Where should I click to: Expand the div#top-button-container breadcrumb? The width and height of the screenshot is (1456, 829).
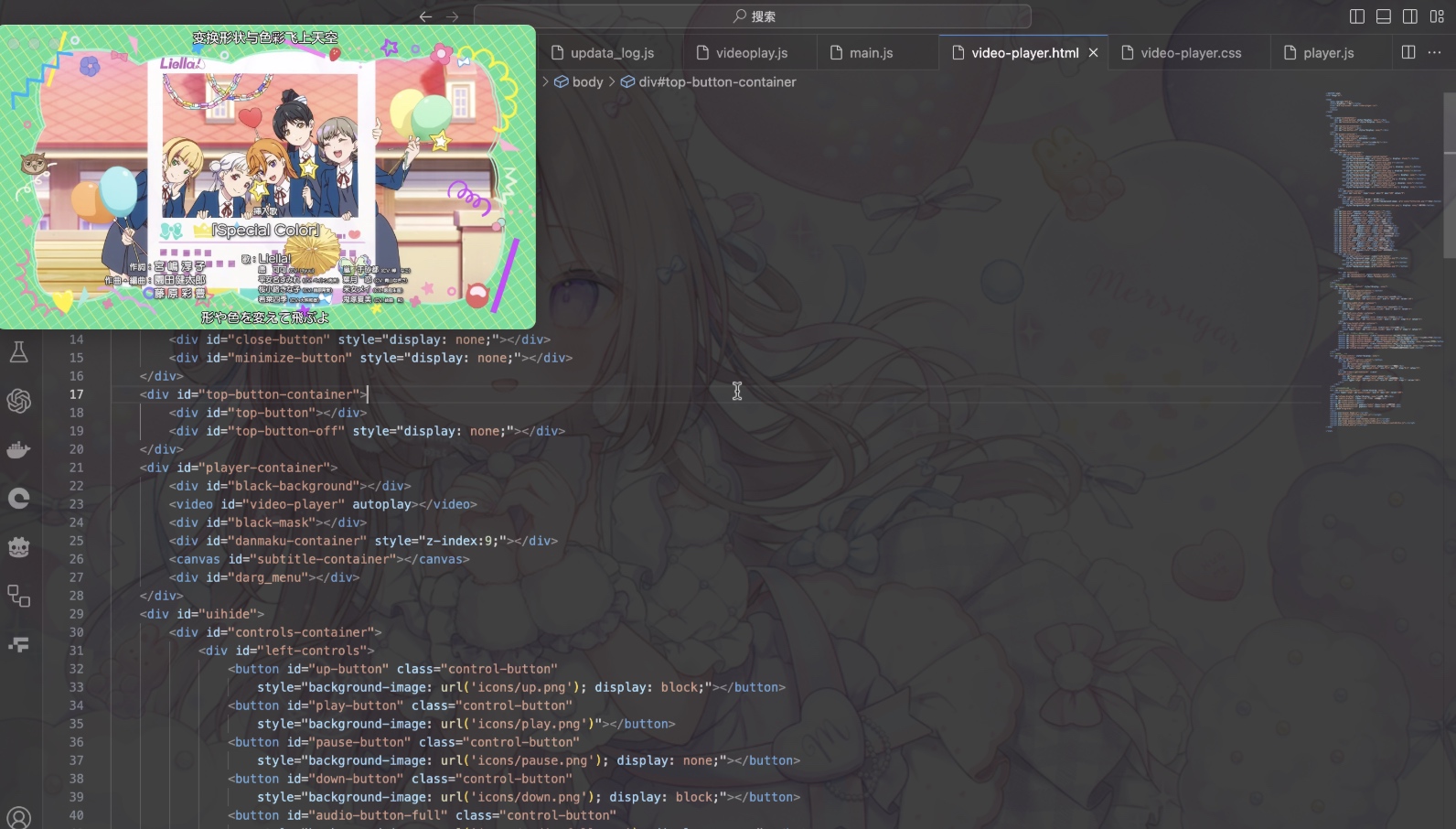point(716,82)
